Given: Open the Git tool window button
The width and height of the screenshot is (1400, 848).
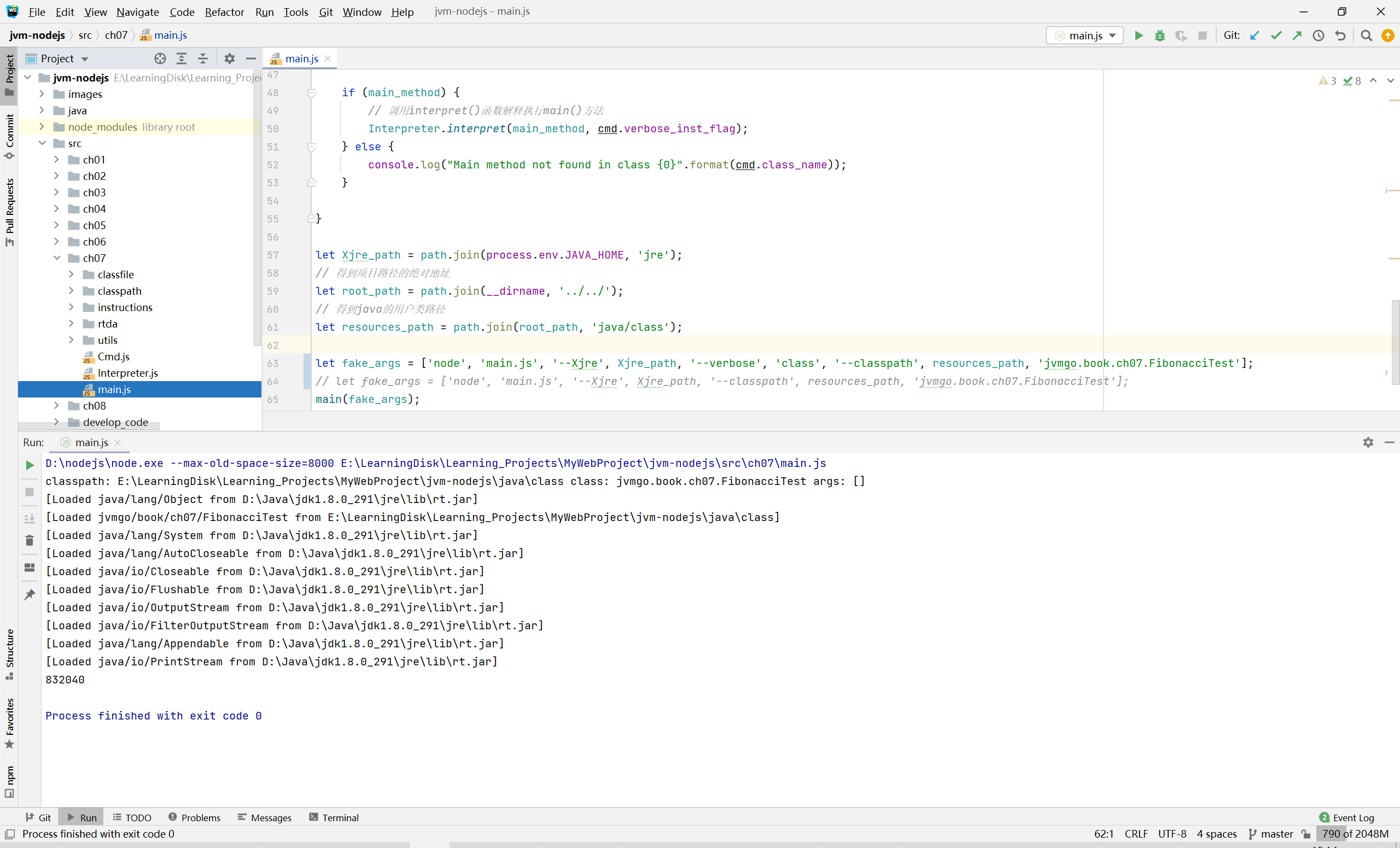Looking at the screenshot, I should click(39, 817).
